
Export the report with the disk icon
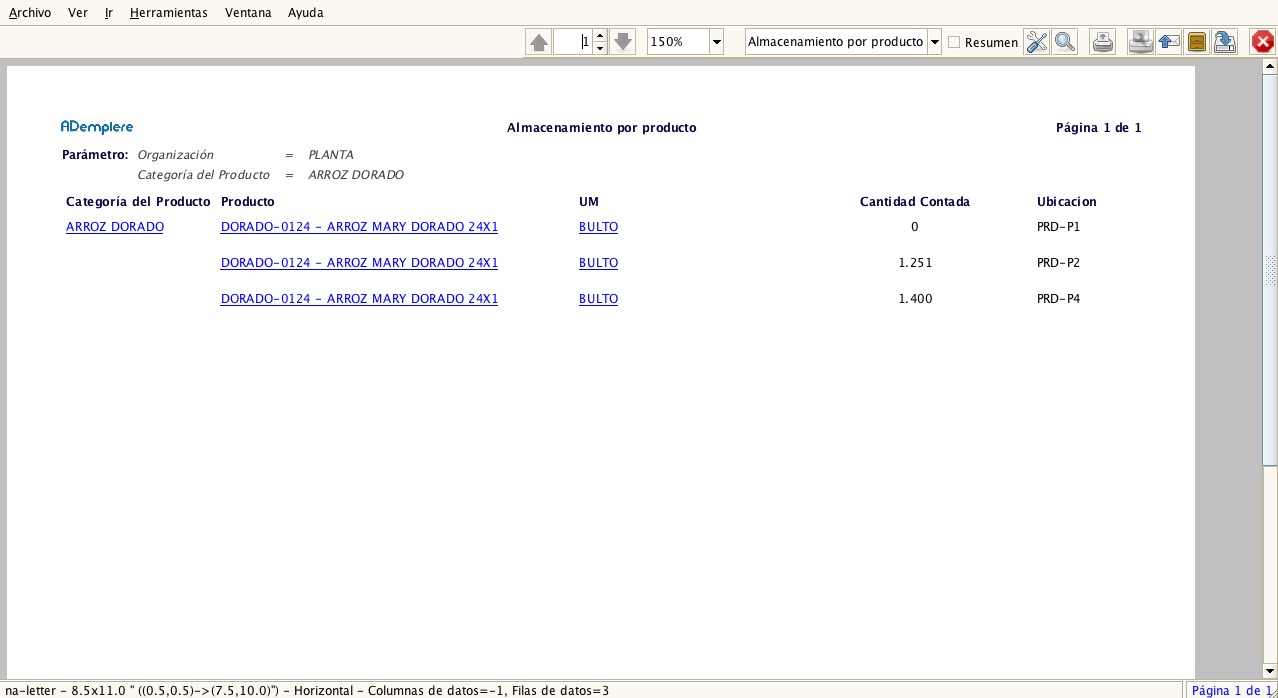(1225, 42)
